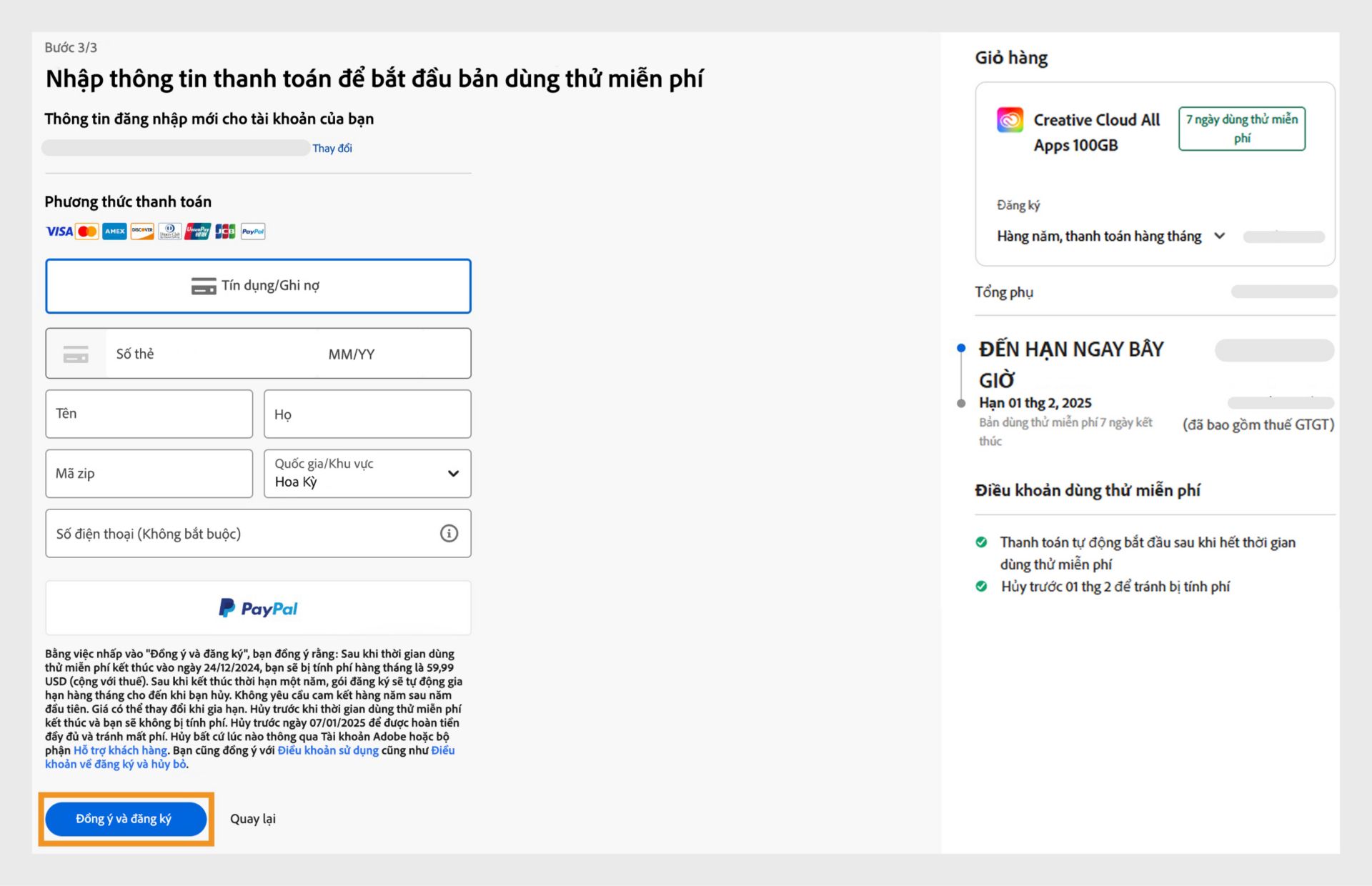The height and width of the screenshot is (886, 1372).
Task: Focus the Số điện thoại phone field
Action: click(258, 533)
